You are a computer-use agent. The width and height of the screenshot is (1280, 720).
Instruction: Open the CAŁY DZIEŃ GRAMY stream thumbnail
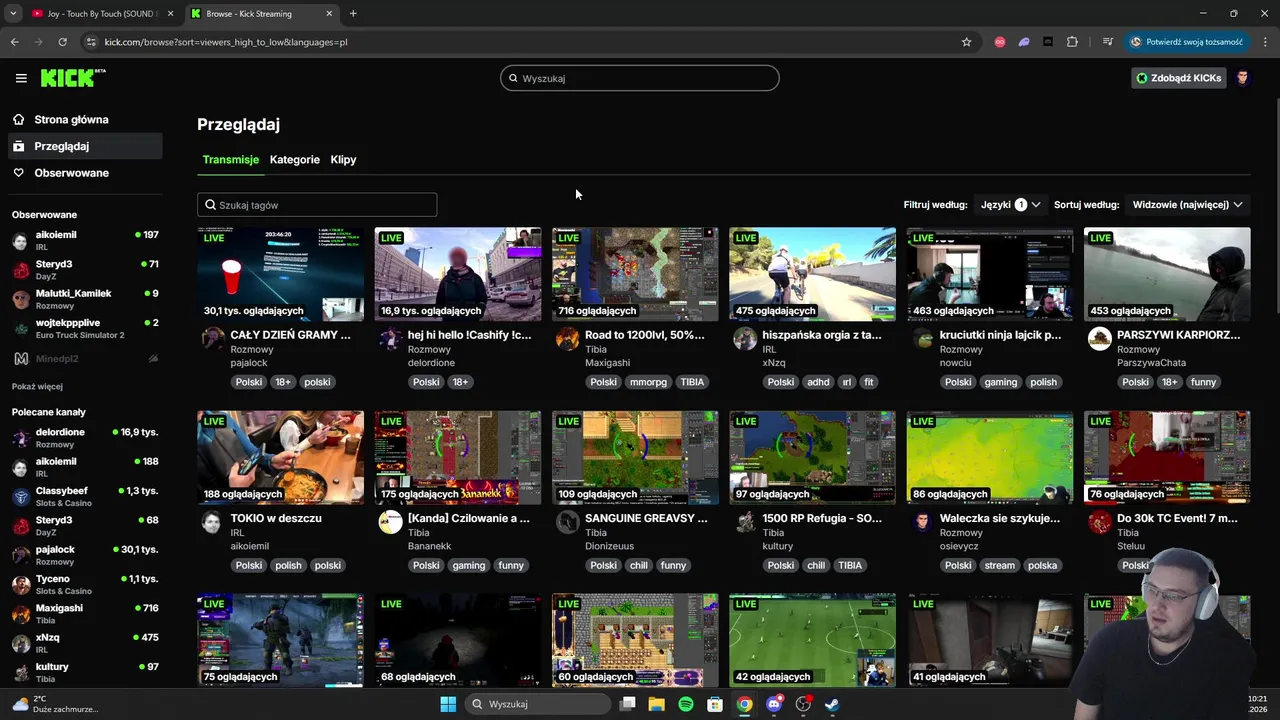(x=280, y=274)
